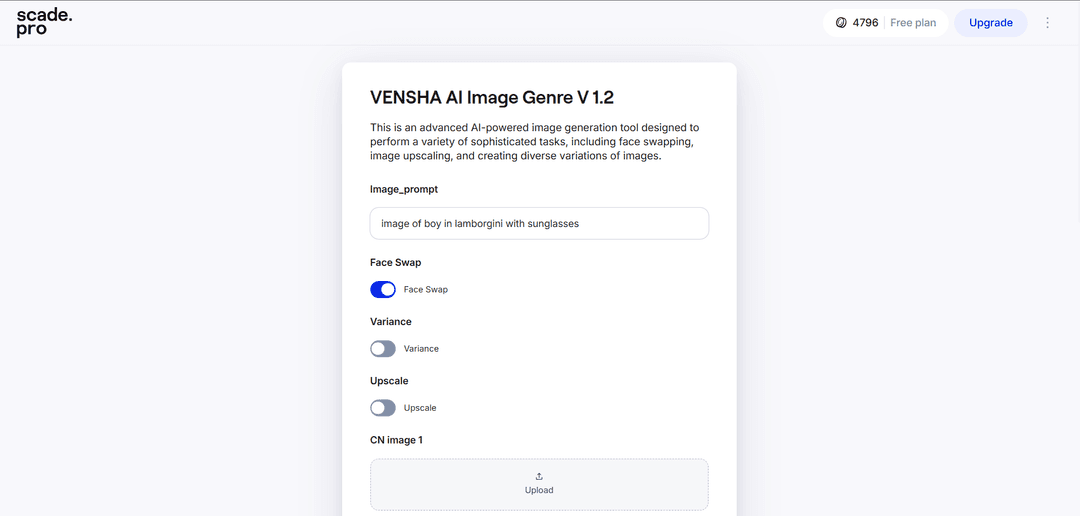The image size is (1080, 516).
Task: Click the upload arrow icon
Action: [x=539, y=476]
